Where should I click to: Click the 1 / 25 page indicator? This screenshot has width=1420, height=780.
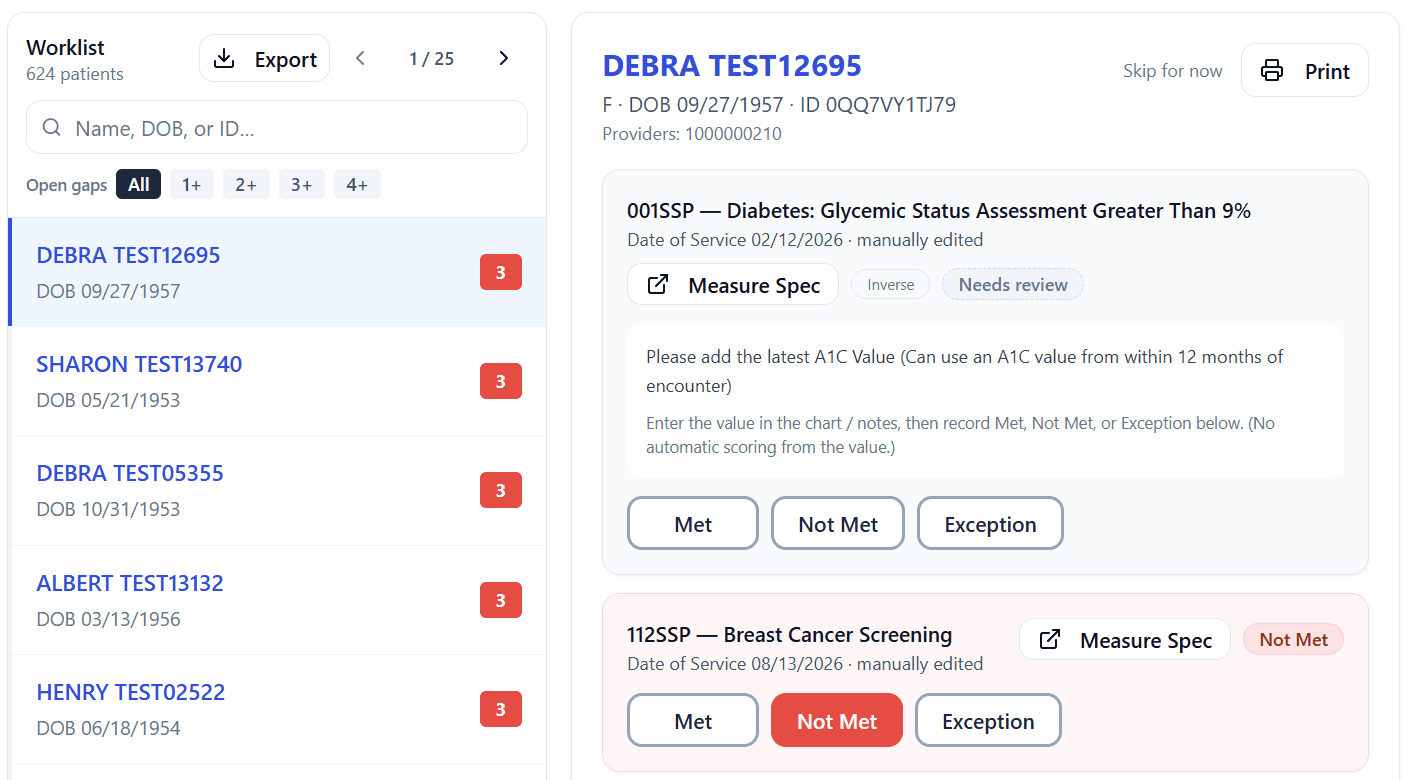pos(432,59)
